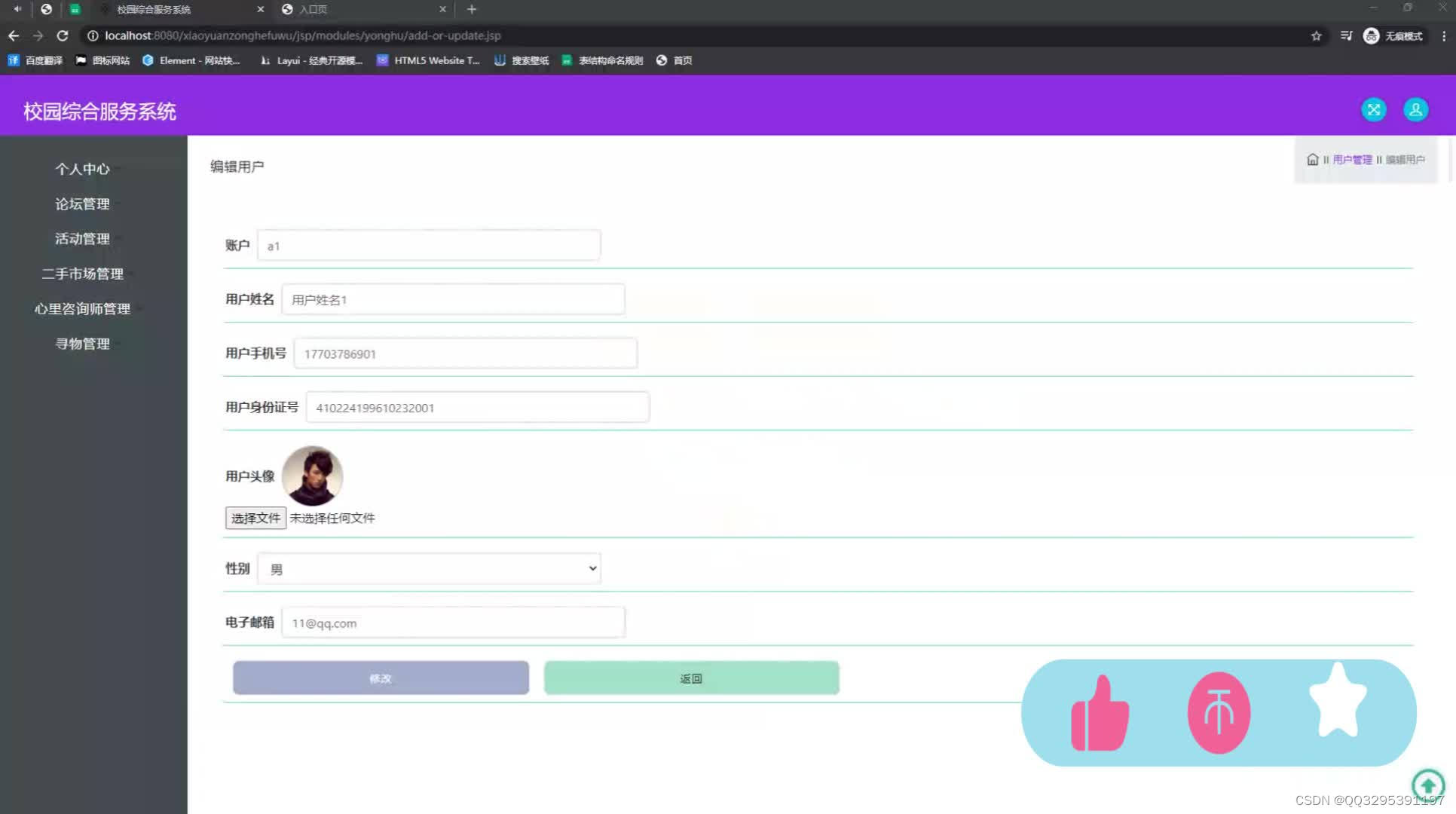
Task: Open the user profile icon in header
Action: pyautogui.click(x=1416, y=110)
